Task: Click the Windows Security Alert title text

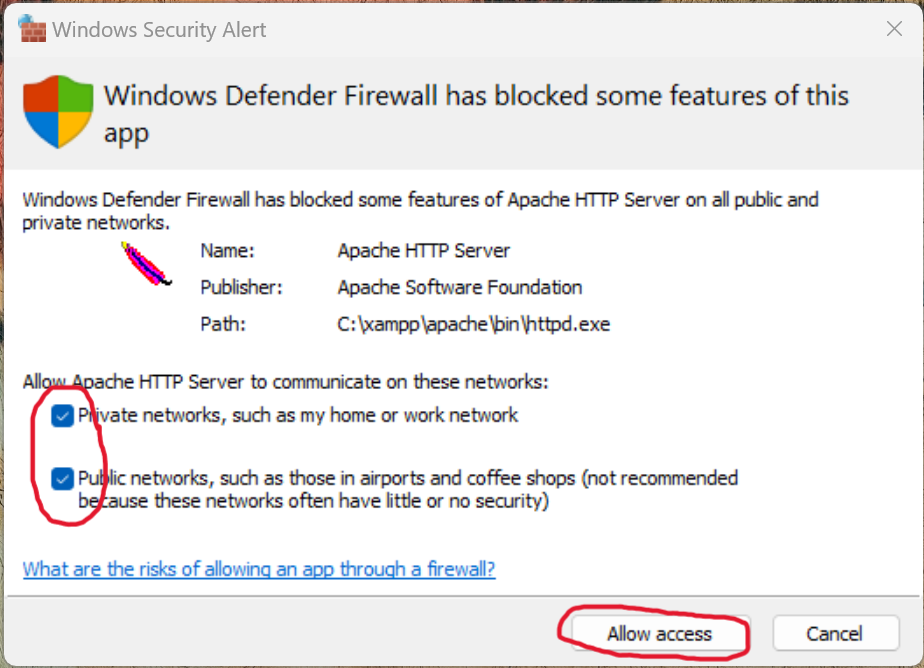Action: [143, 29]
